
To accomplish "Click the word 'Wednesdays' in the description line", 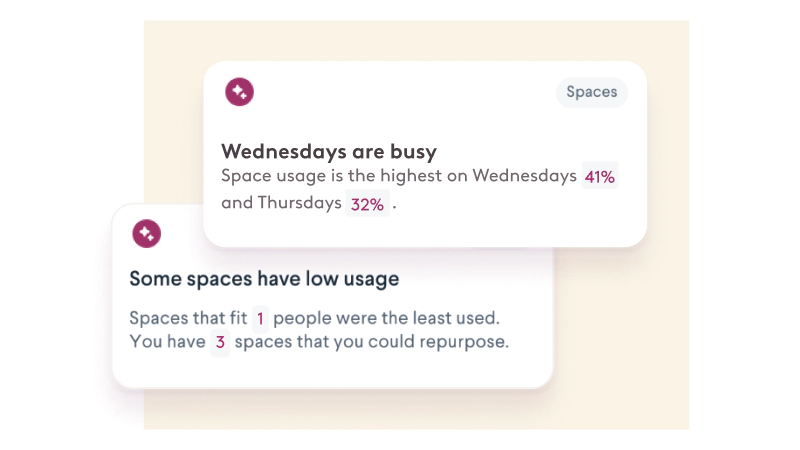I will tap(525, 177).
